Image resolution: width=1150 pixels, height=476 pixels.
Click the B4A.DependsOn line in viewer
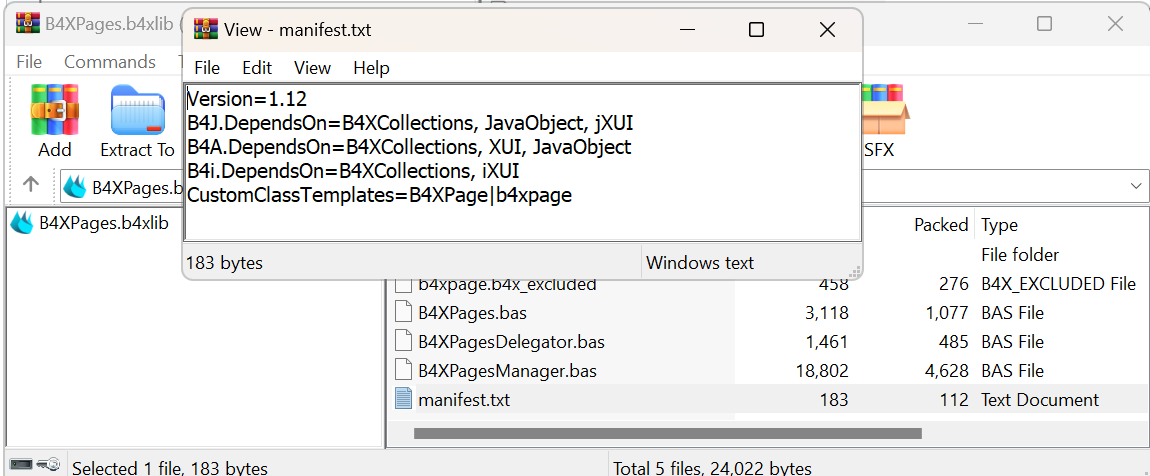click(409, 147)
